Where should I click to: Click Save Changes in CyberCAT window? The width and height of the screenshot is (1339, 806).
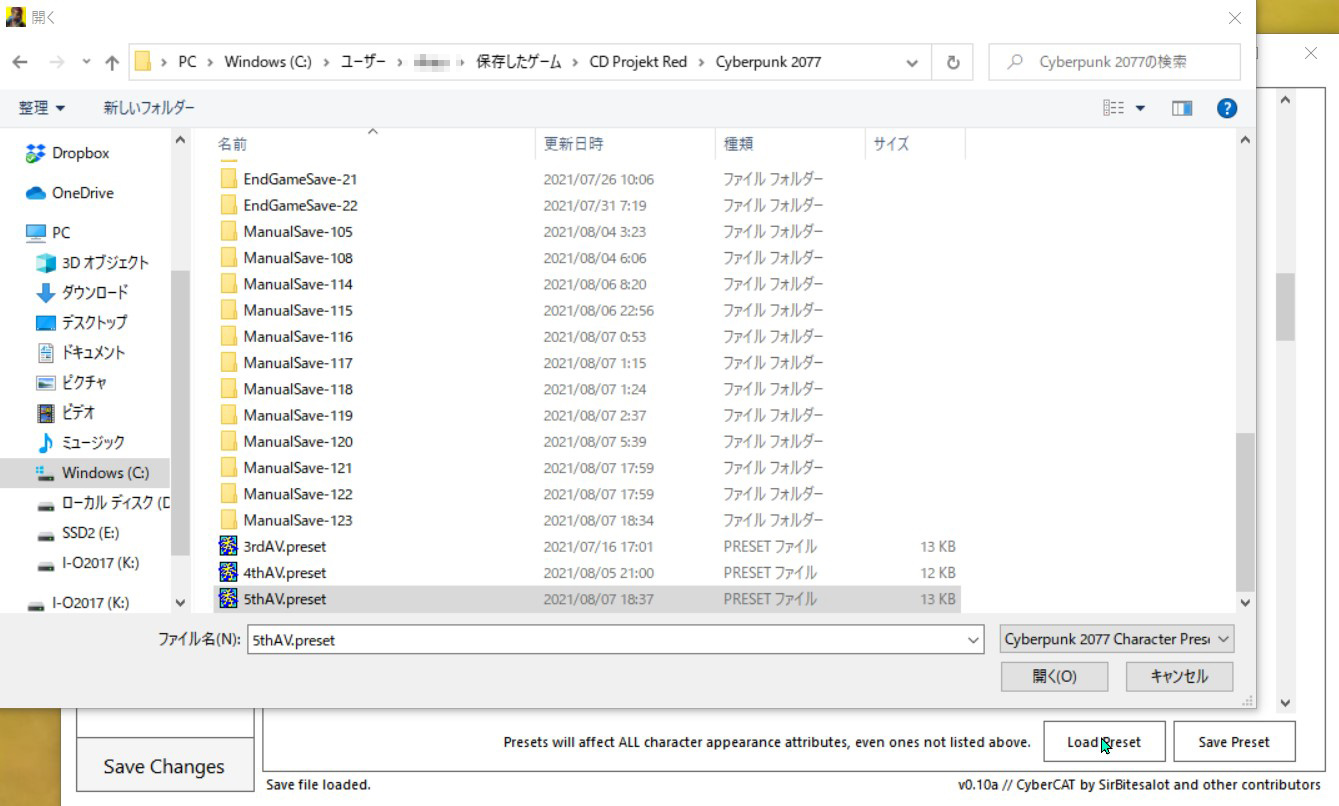(164, 767)
